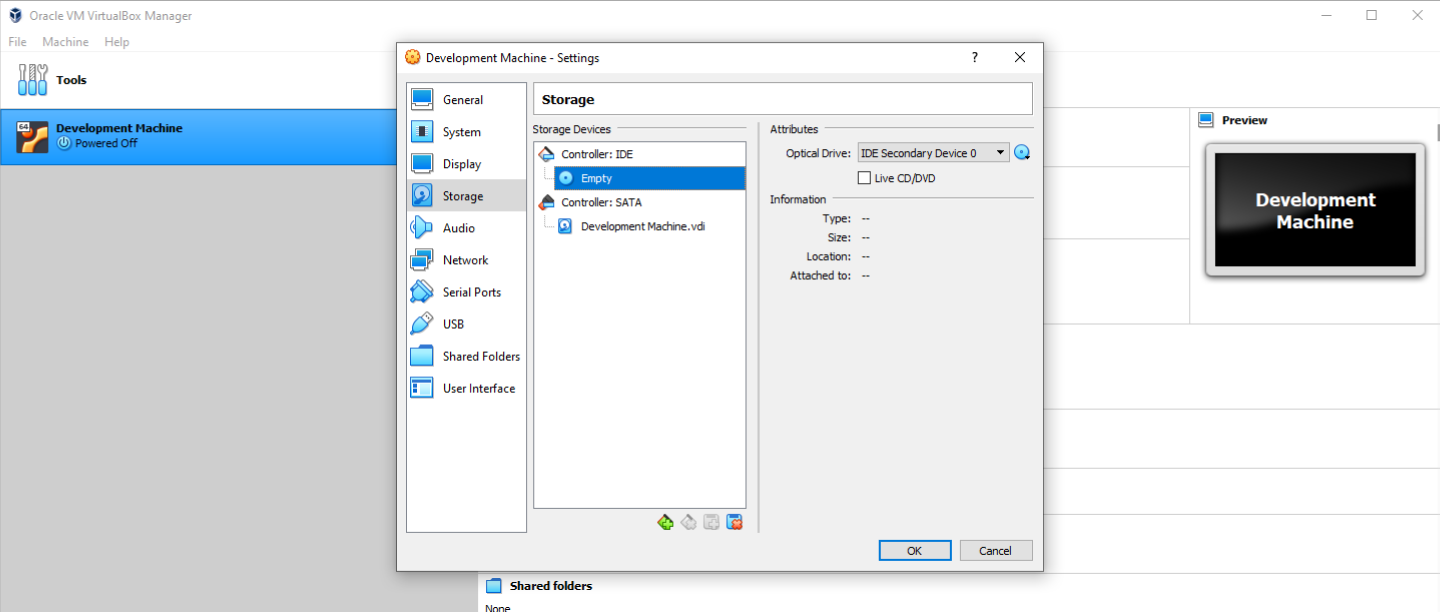Maximize the VirtualBox Manager window
1440x612 pixels.
tap(1371, 15)
